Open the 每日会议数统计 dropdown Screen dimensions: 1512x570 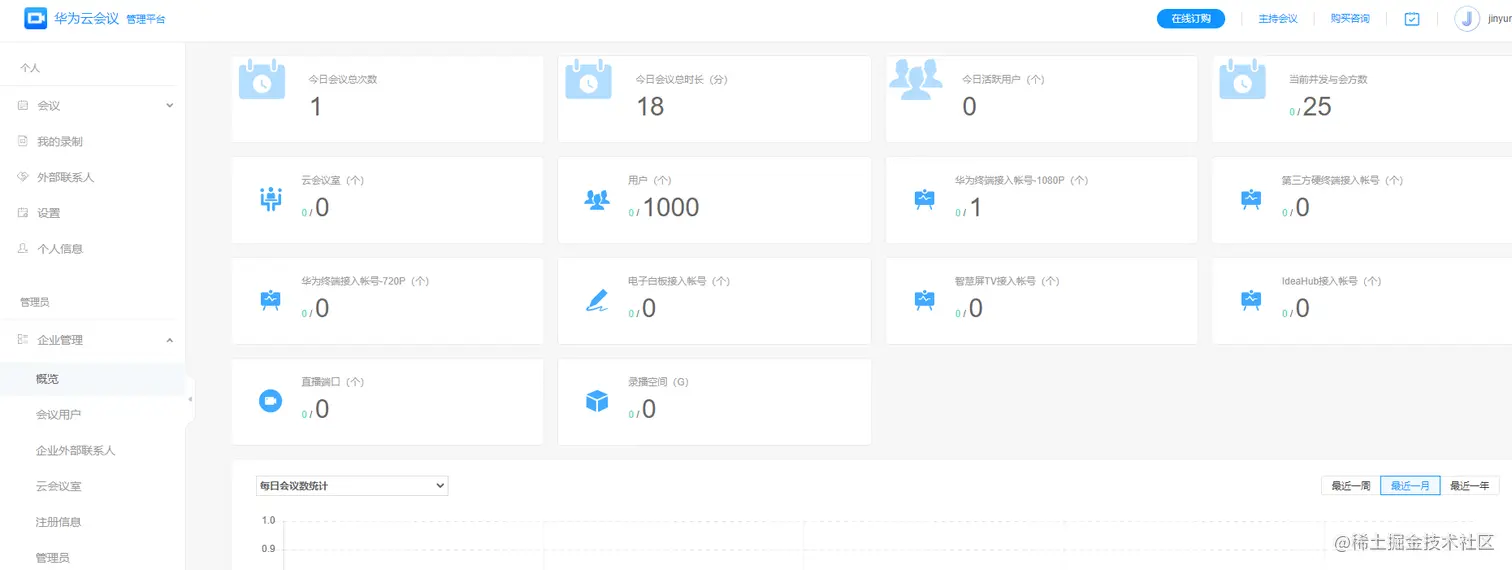[352, 486]
